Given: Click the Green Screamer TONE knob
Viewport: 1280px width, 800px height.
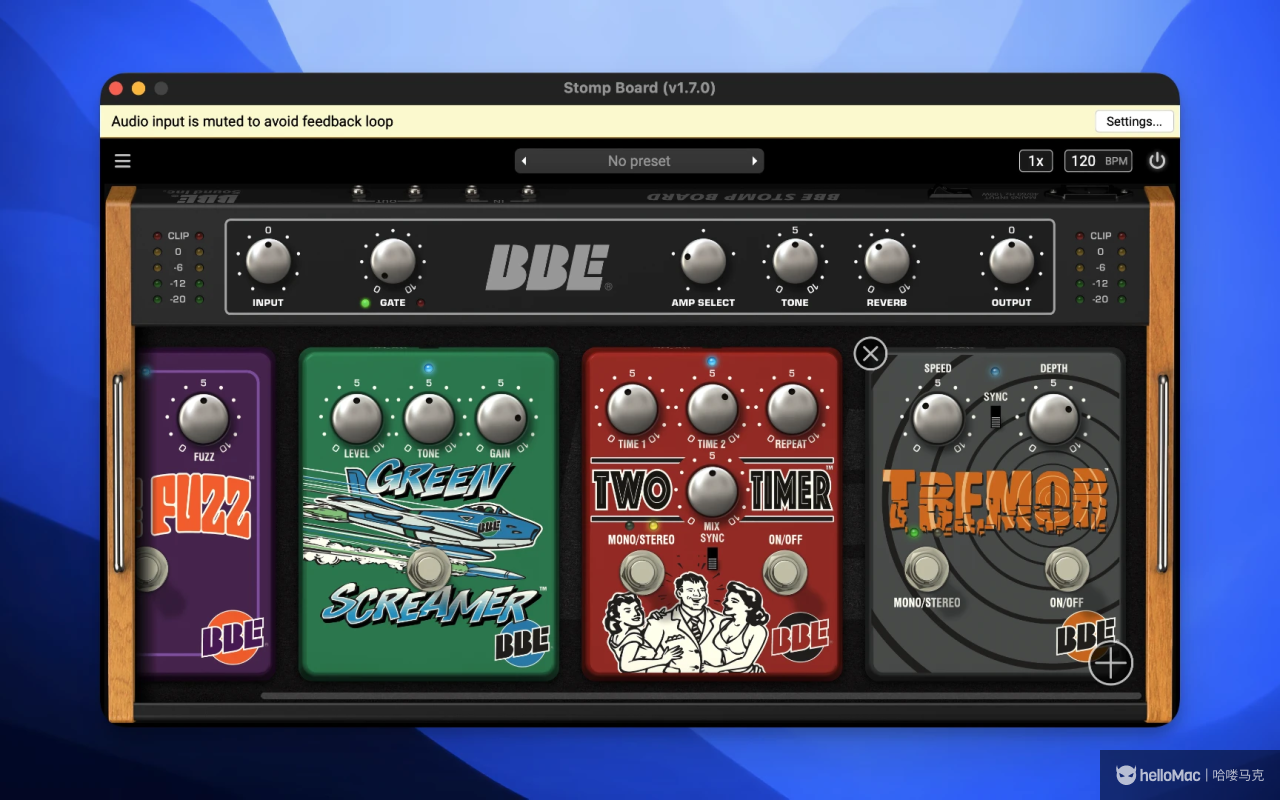Looking at the screenshot, I should point(429,418).
